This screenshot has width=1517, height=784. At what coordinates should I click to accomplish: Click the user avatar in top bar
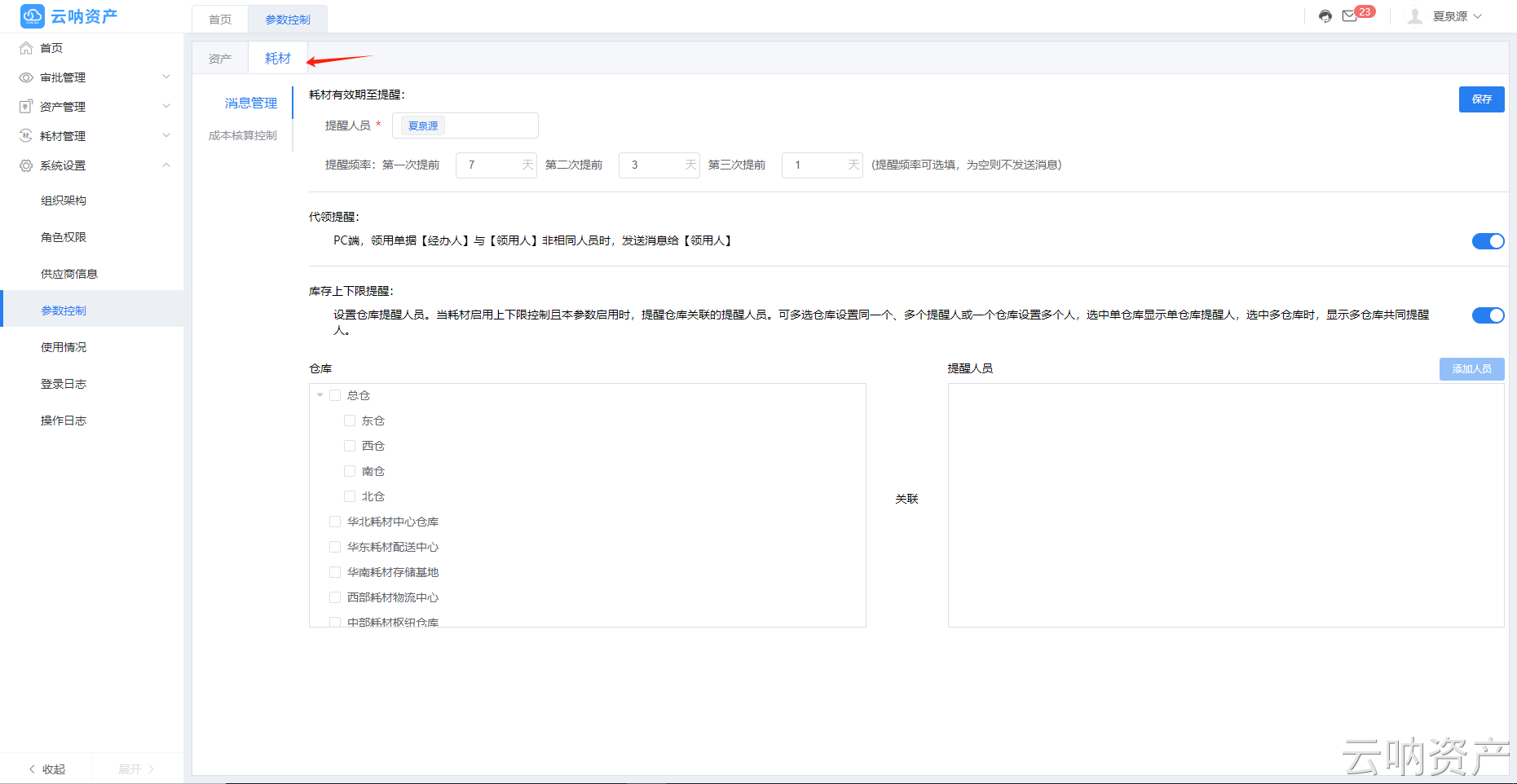[x=1414, y=15]
